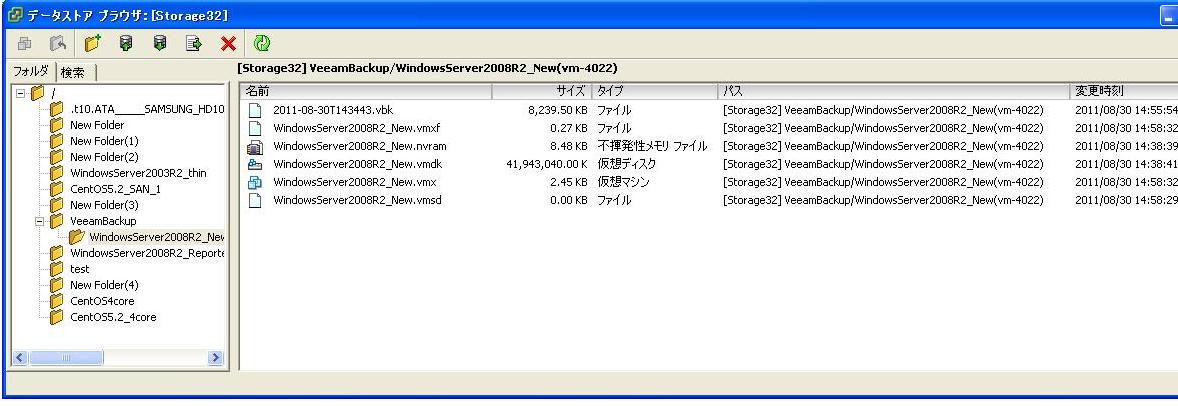
Task: Click the 2.45 KB size cell
Action: click(x=569, y=182)
